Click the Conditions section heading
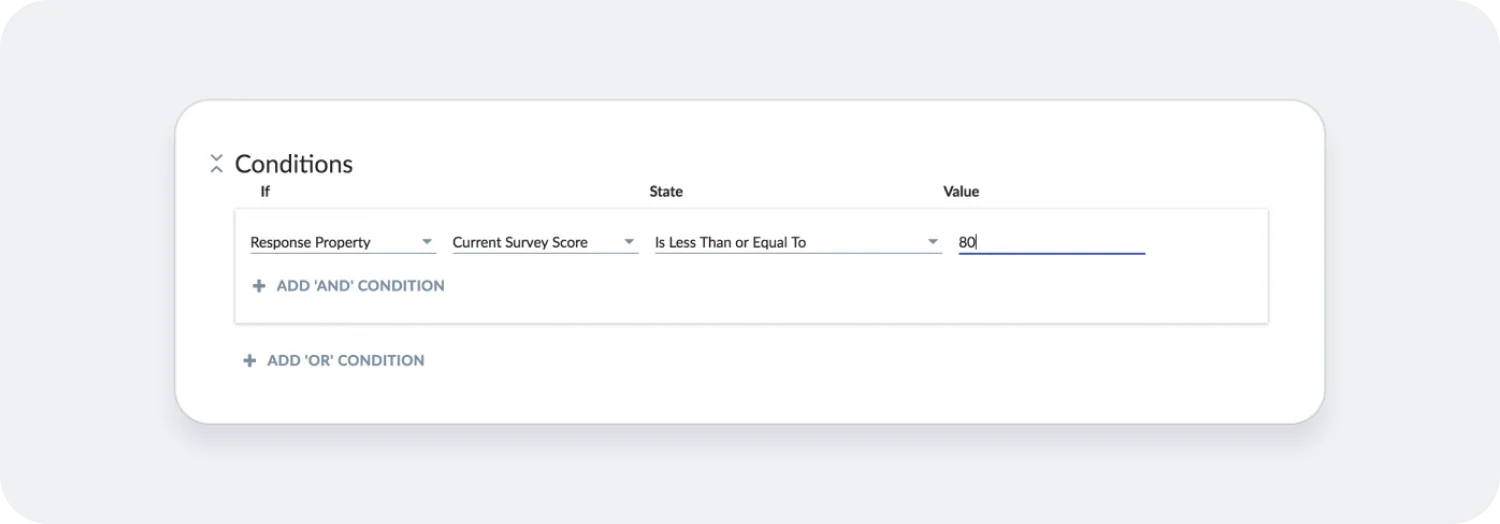 [x=294, y=164]
